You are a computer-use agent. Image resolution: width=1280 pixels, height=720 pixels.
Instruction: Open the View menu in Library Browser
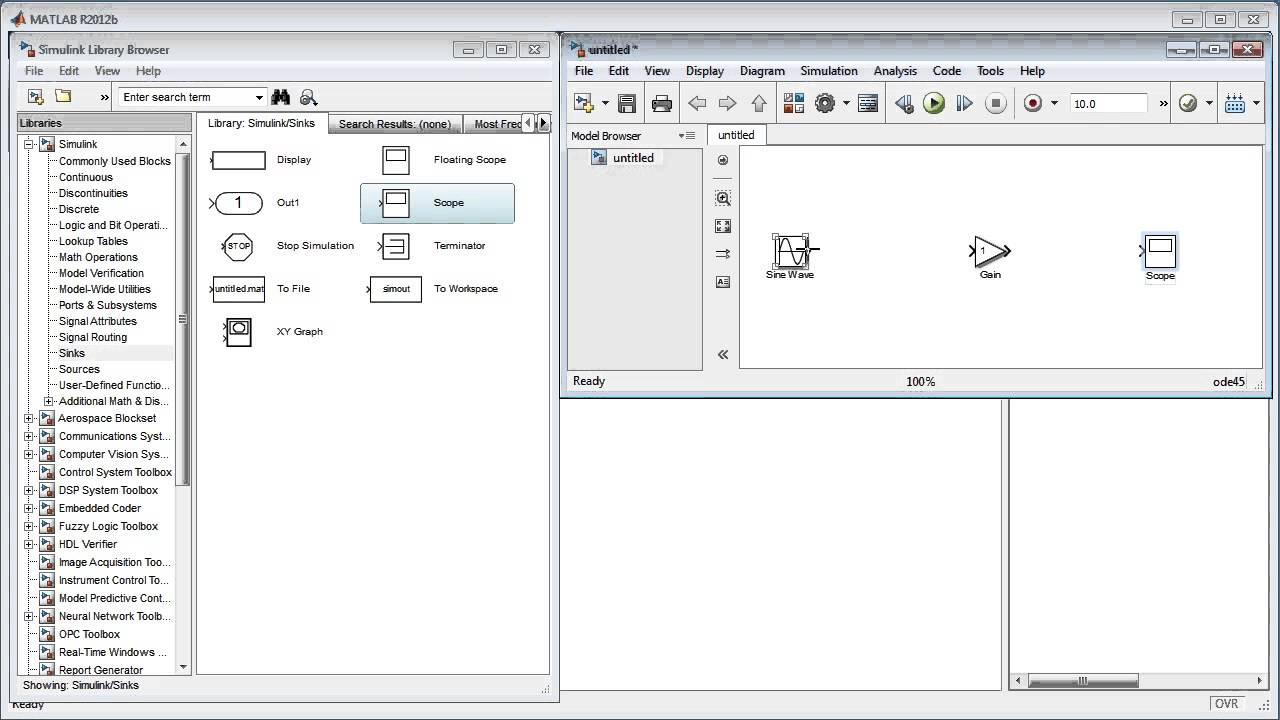point(107,71)
